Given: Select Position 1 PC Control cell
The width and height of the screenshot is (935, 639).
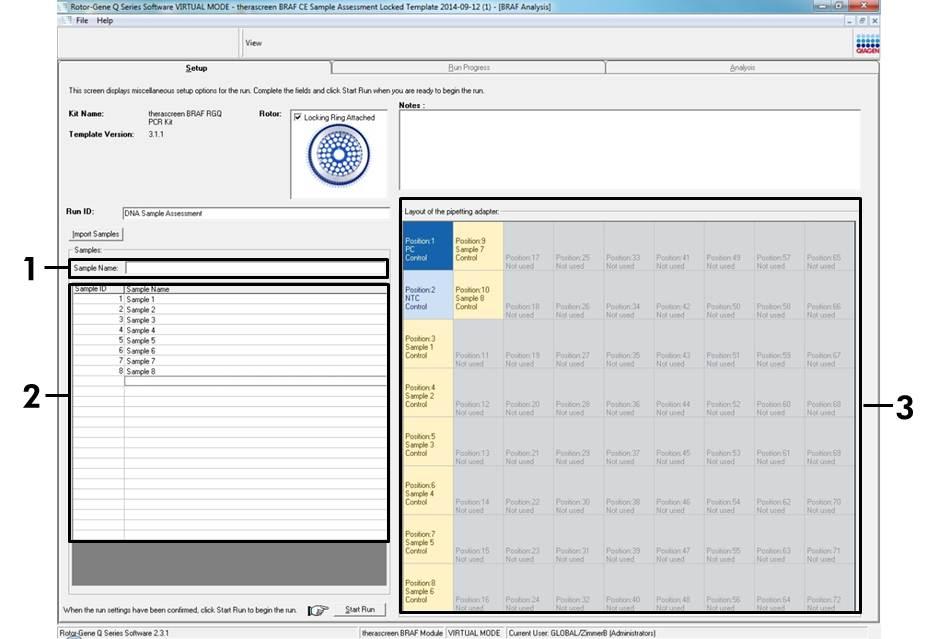Looking at the screenshot, I should click(x=428, y=246).
